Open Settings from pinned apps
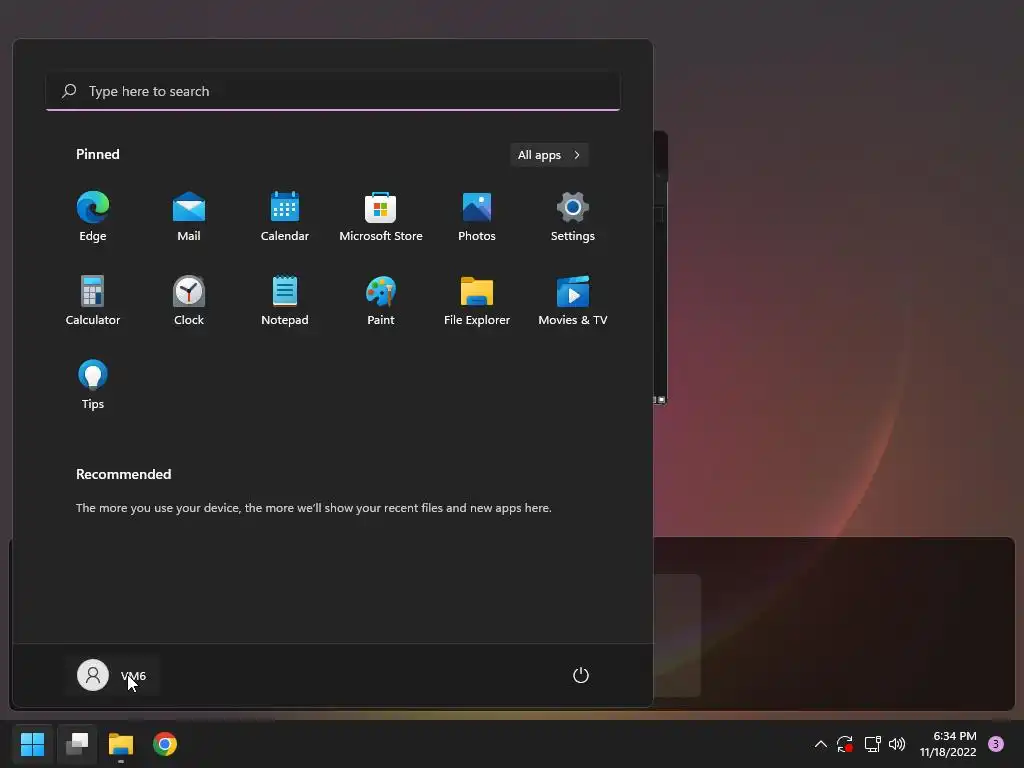This screenshot has height=768, width=1024. click(x=573, y=216)
